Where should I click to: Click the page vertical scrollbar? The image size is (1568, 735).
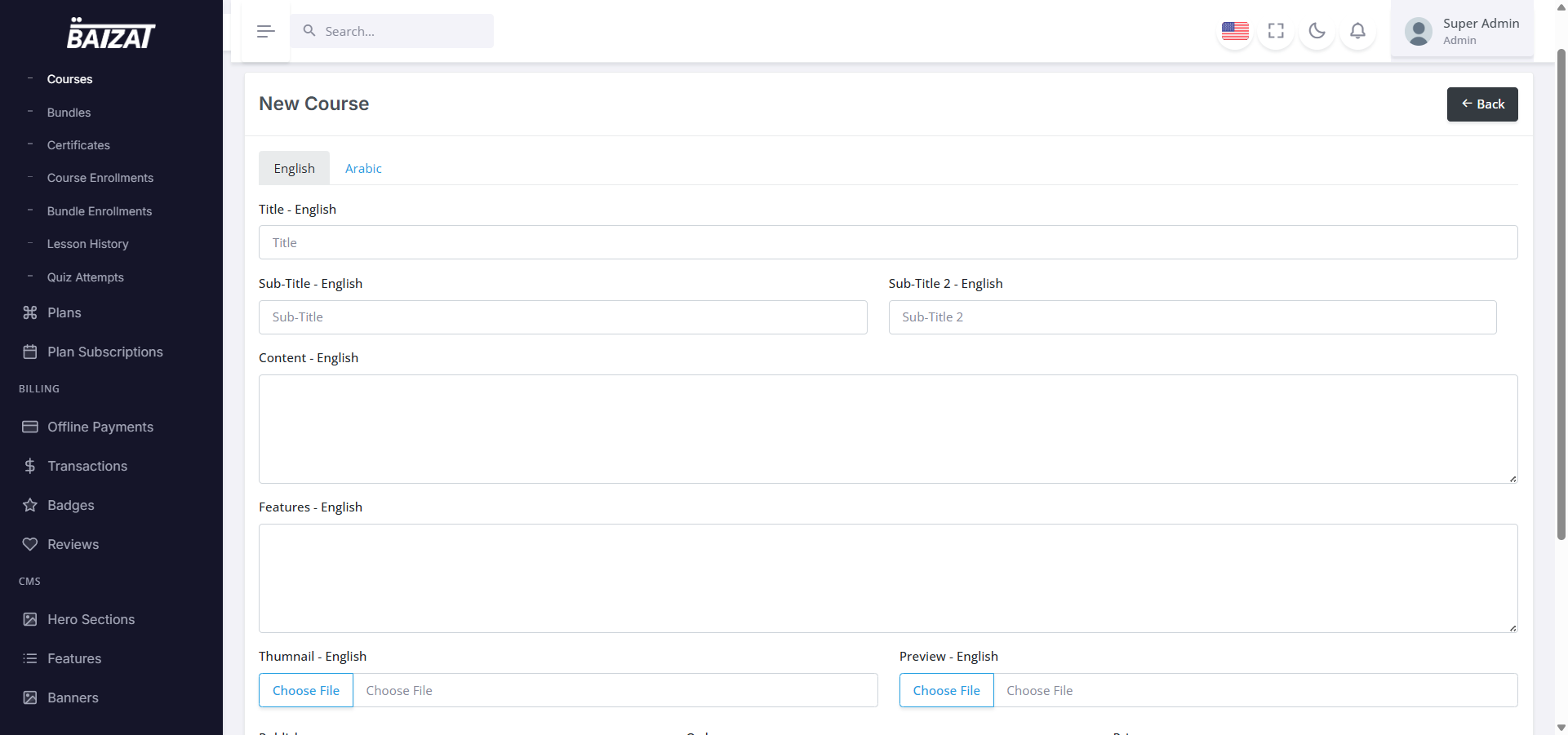tap(1561, 294)
